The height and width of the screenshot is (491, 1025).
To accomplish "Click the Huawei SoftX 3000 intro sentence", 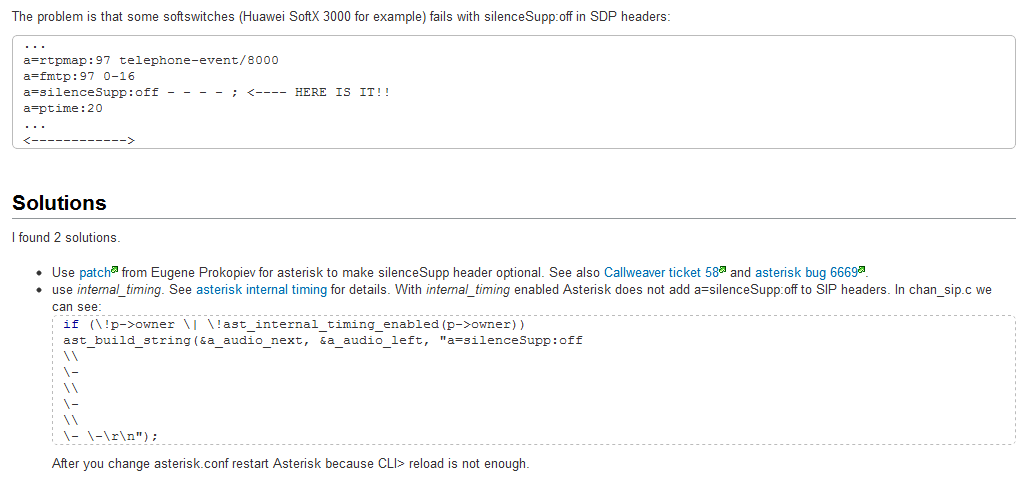I will pos(341,16).
